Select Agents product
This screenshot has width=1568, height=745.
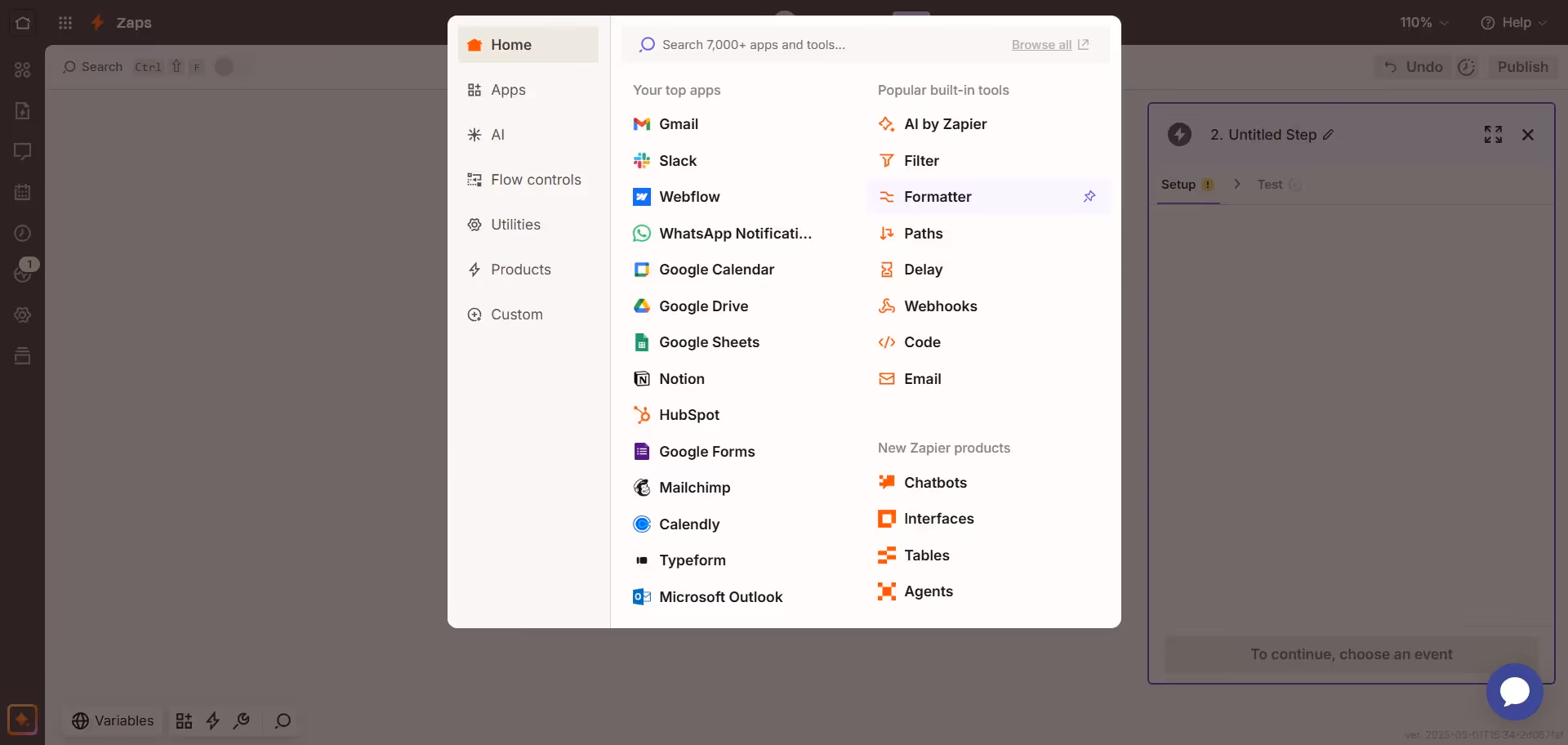(915, 591)
